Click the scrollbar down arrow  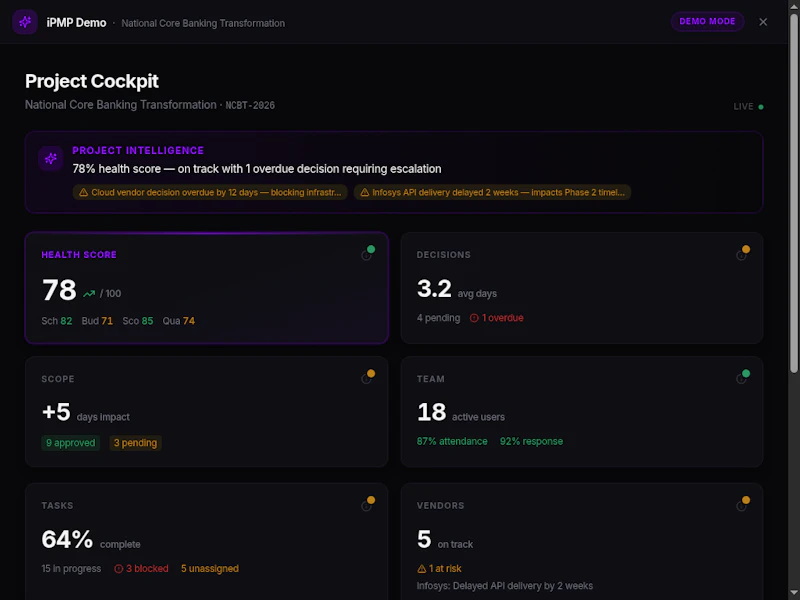(x=794, y=594)
